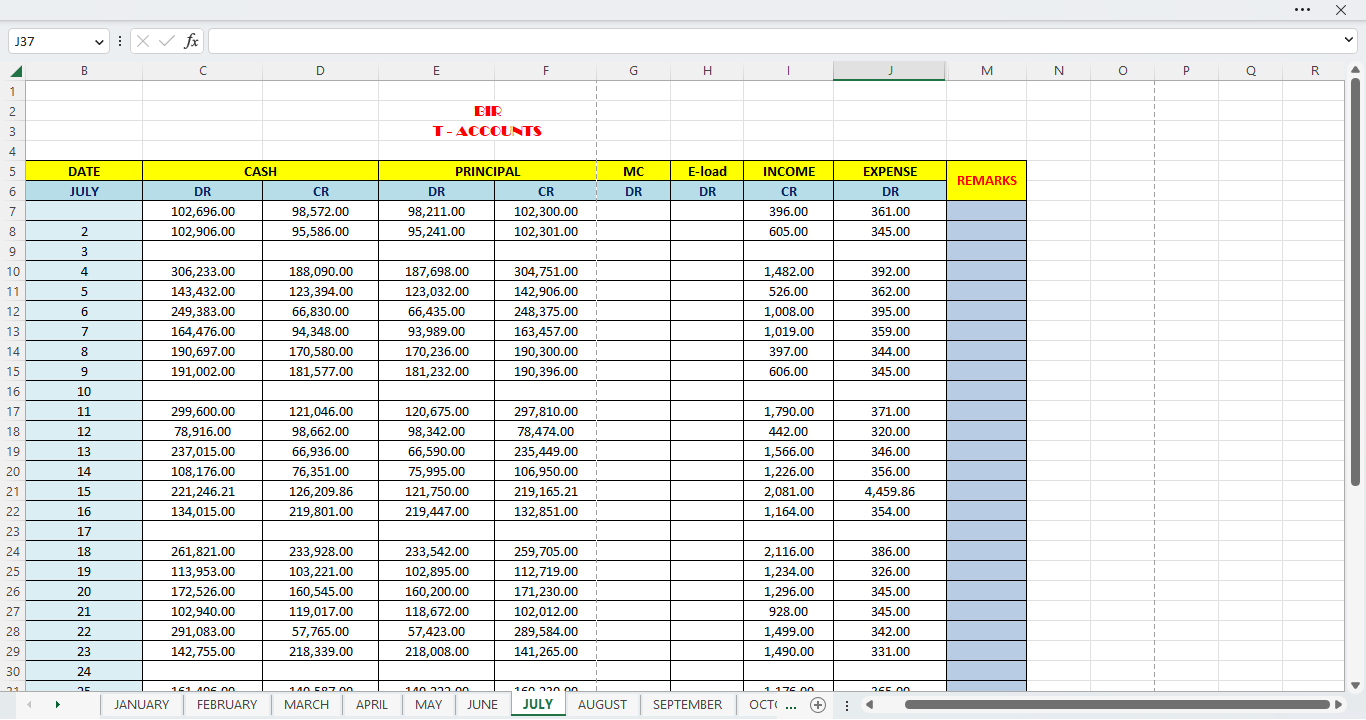
Task: Click the JULY cell under DATE
Action: tap(84, 191)
